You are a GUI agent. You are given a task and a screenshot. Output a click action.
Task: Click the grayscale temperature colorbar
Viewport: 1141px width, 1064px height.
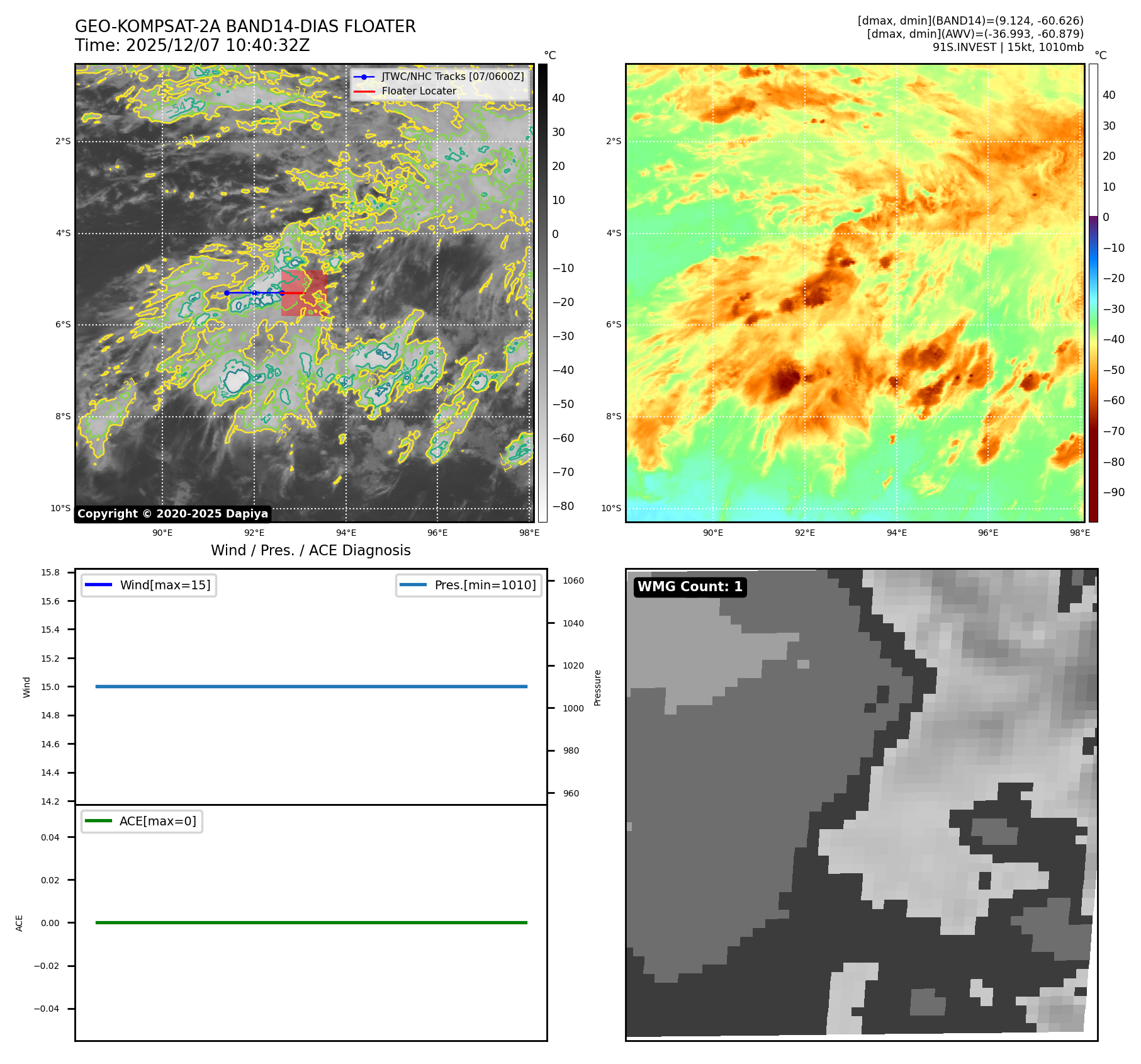(x=542, y=293)
